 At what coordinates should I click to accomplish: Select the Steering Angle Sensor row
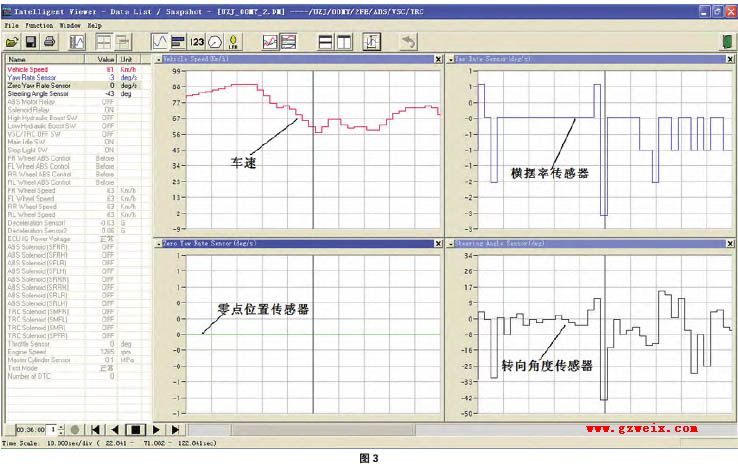click(38, 94)
